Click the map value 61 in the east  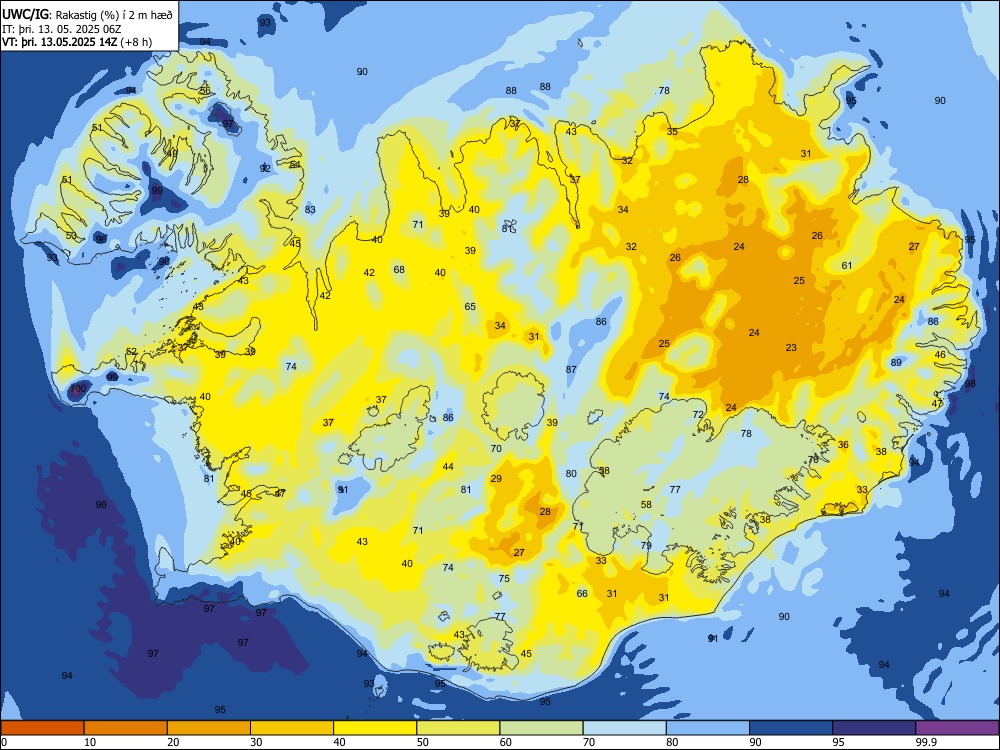click(x=847, y=265)
